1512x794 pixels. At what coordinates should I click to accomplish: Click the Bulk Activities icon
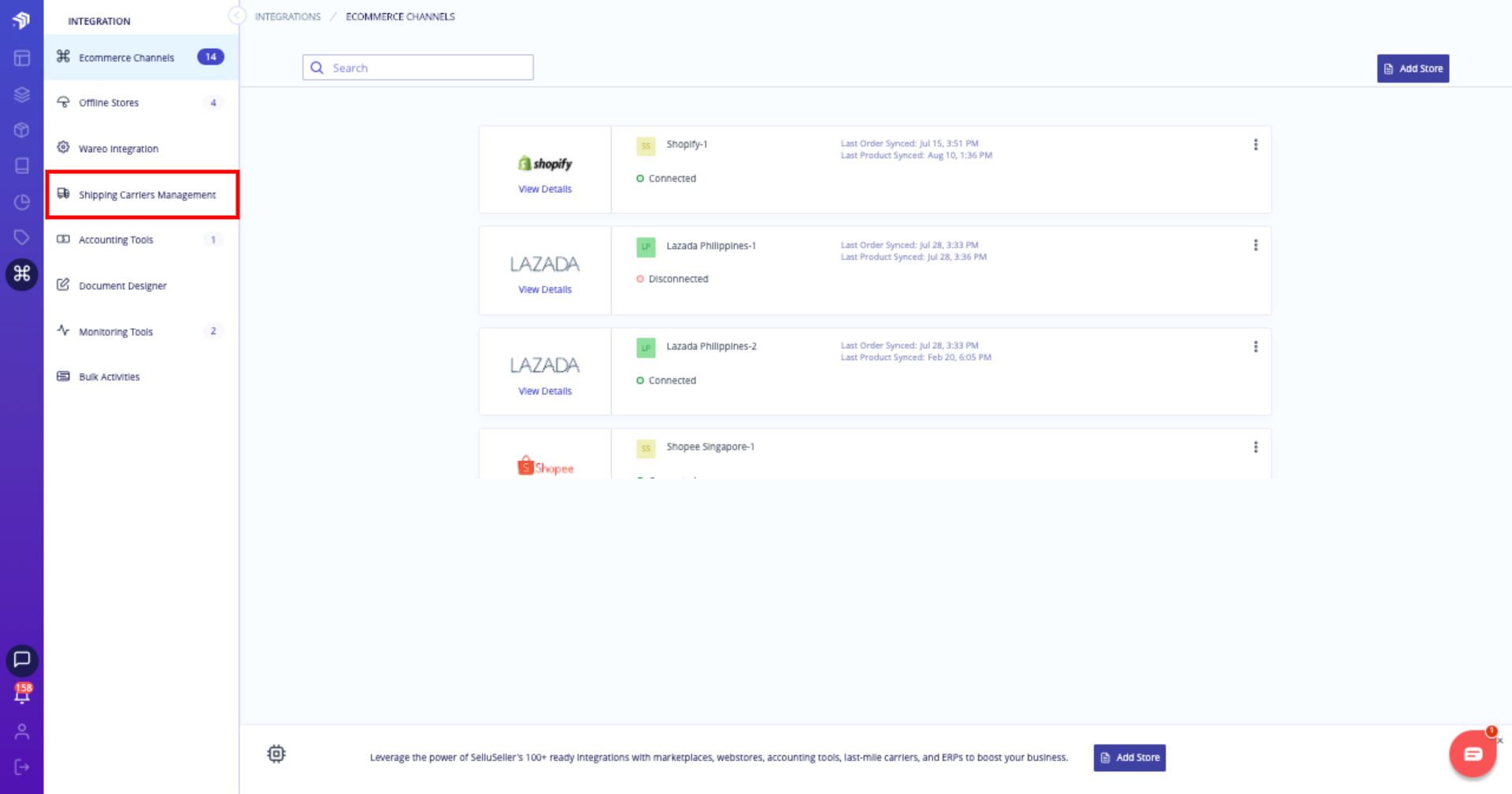(x=63, y=376)
